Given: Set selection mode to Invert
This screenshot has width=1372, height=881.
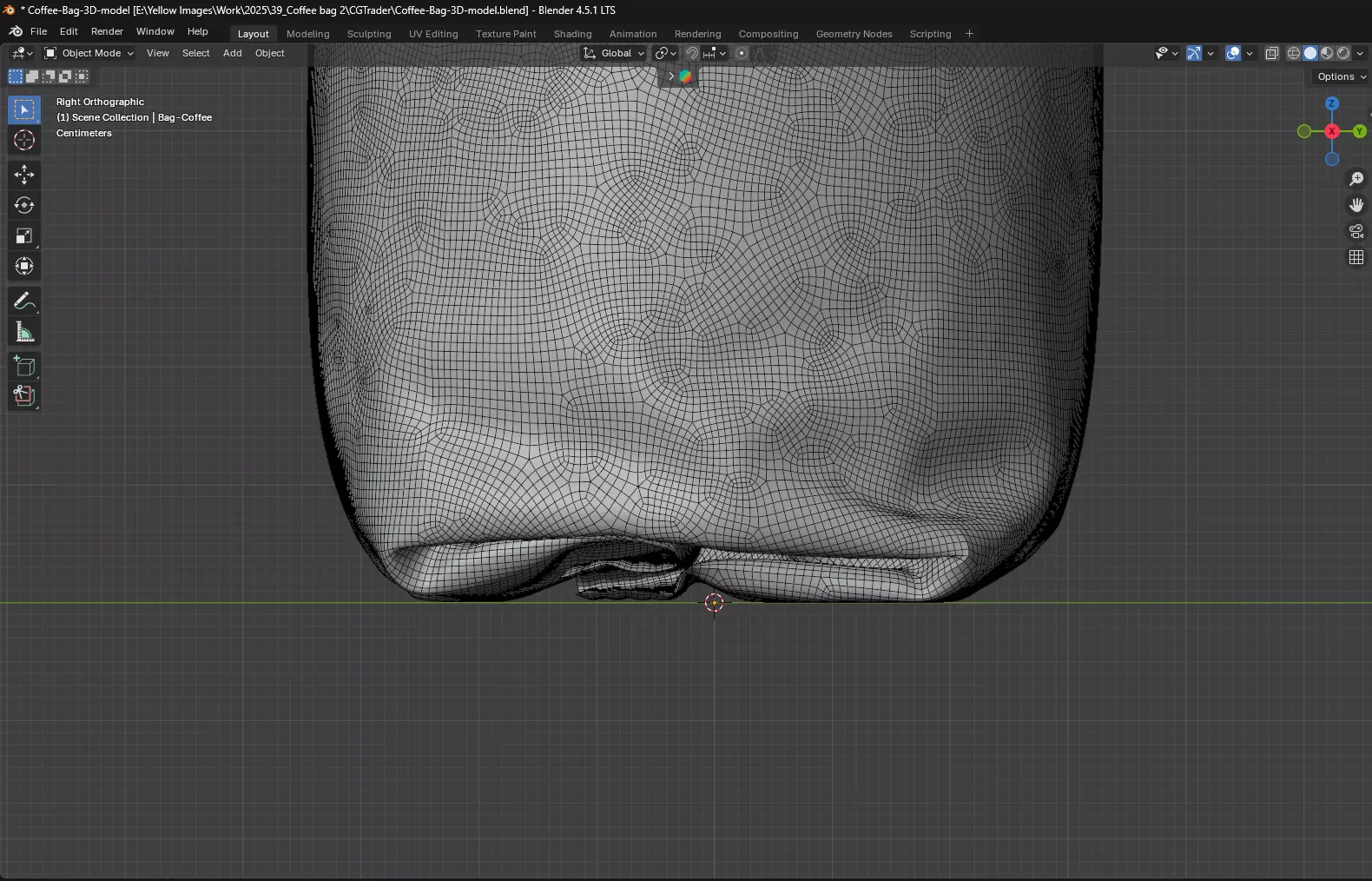Looking at the screenshot, I should (65, 76).
